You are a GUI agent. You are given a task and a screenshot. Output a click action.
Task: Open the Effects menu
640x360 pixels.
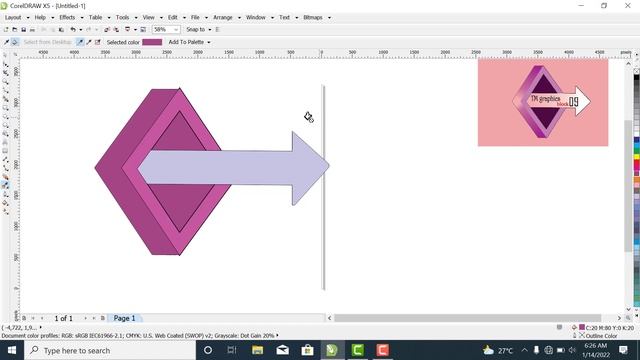(x=67, y=18)
